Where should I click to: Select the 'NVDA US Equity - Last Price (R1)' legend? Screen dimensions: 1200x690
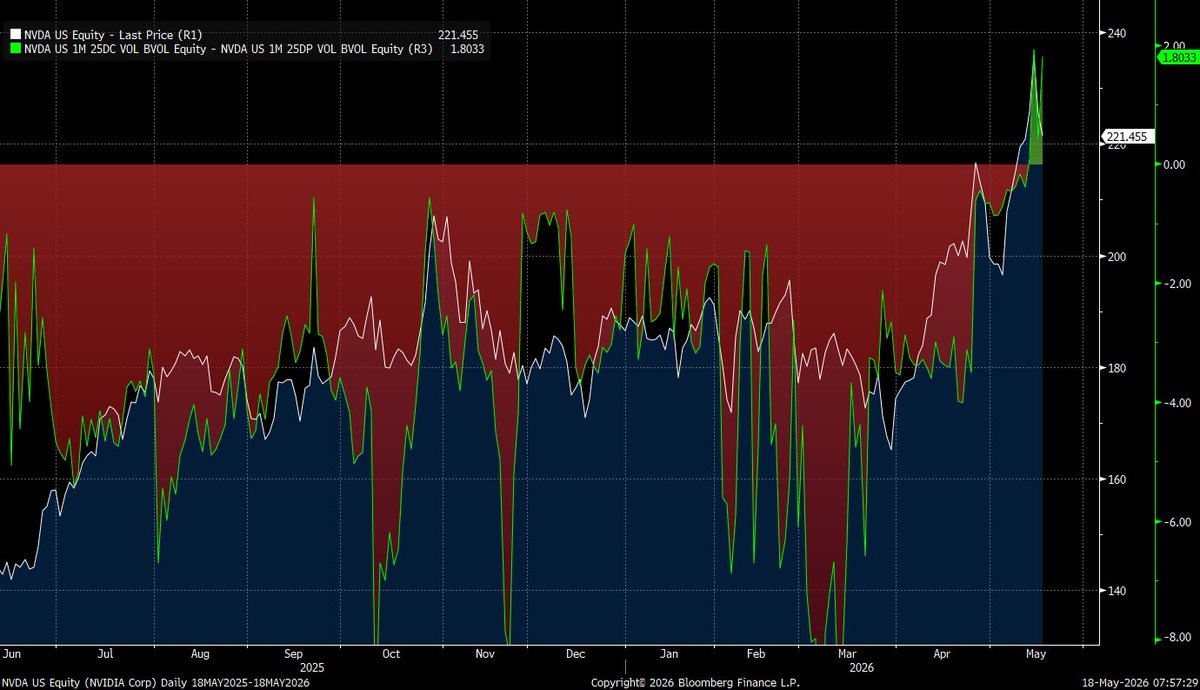(x=112, y=34)
